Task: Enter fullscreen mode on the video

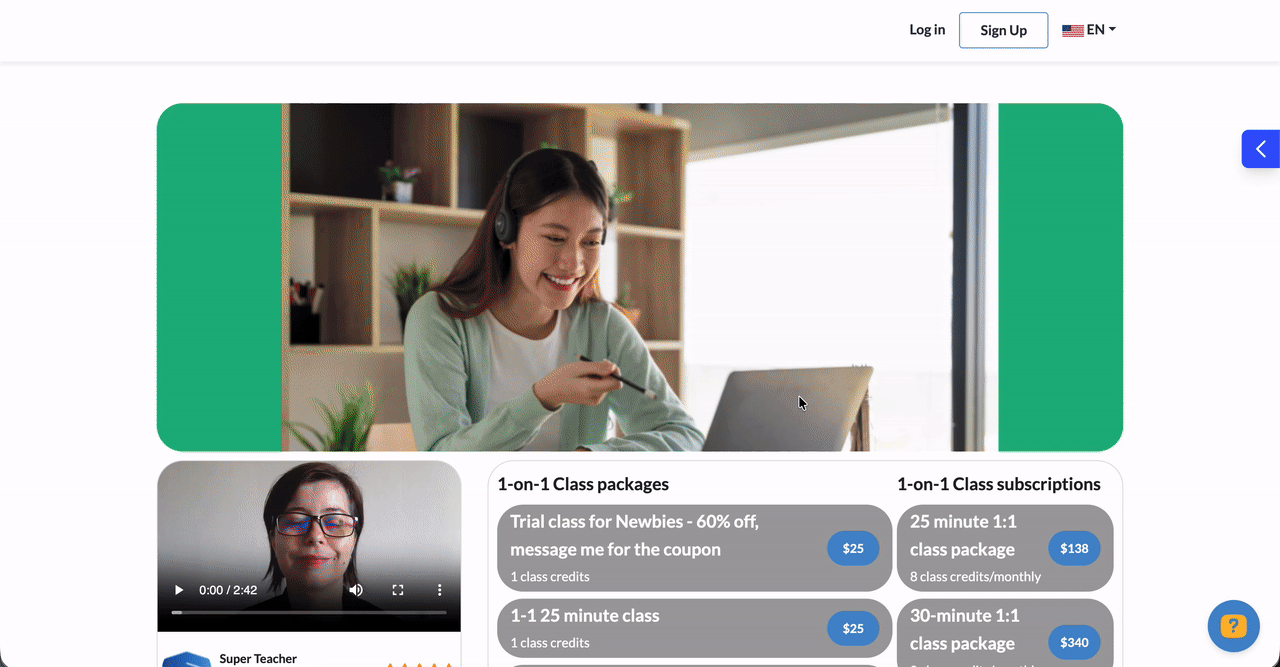Action: tap(398, 590)
